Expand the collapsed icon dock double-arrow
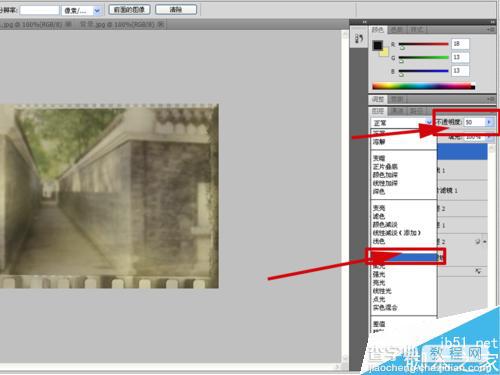500x375 pixels. 365,22
